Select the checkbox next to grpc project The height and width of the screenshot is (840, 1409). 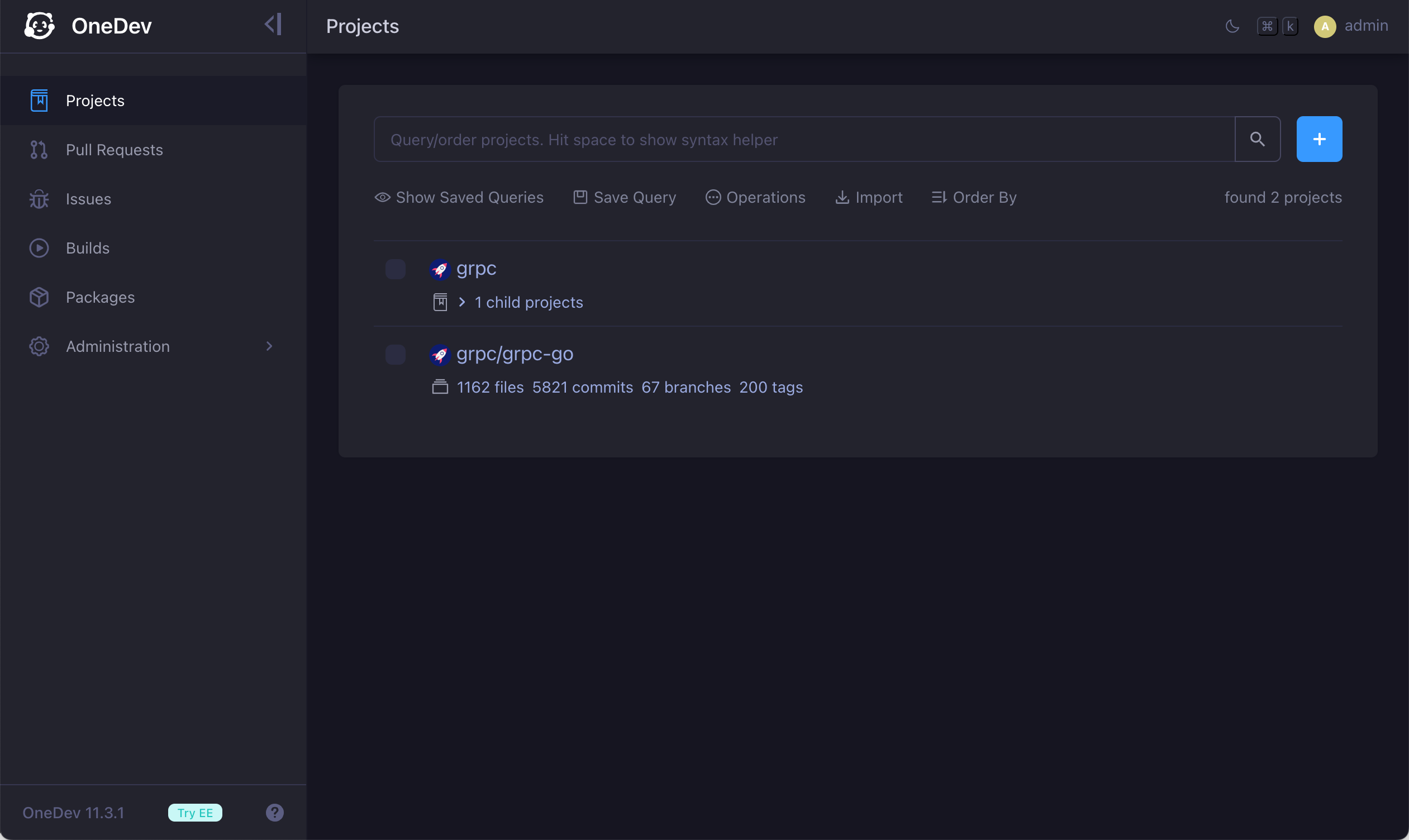[x=395, y=269]
